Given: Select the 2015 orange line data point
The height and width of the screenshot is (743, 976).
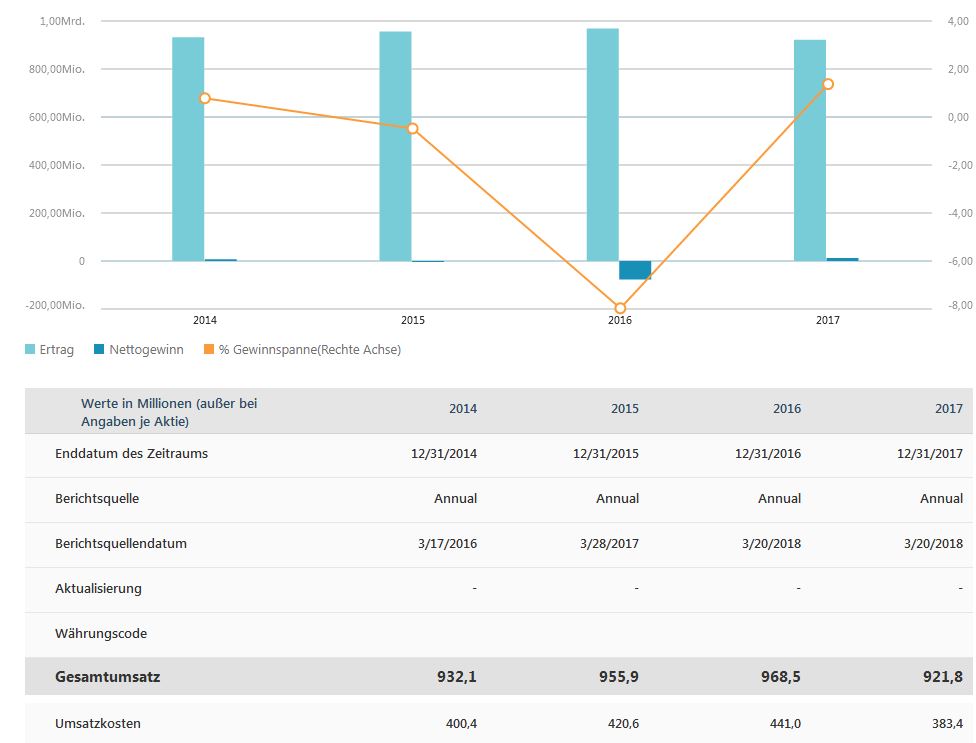Looking at the screenshot, I should click(412, 128).
